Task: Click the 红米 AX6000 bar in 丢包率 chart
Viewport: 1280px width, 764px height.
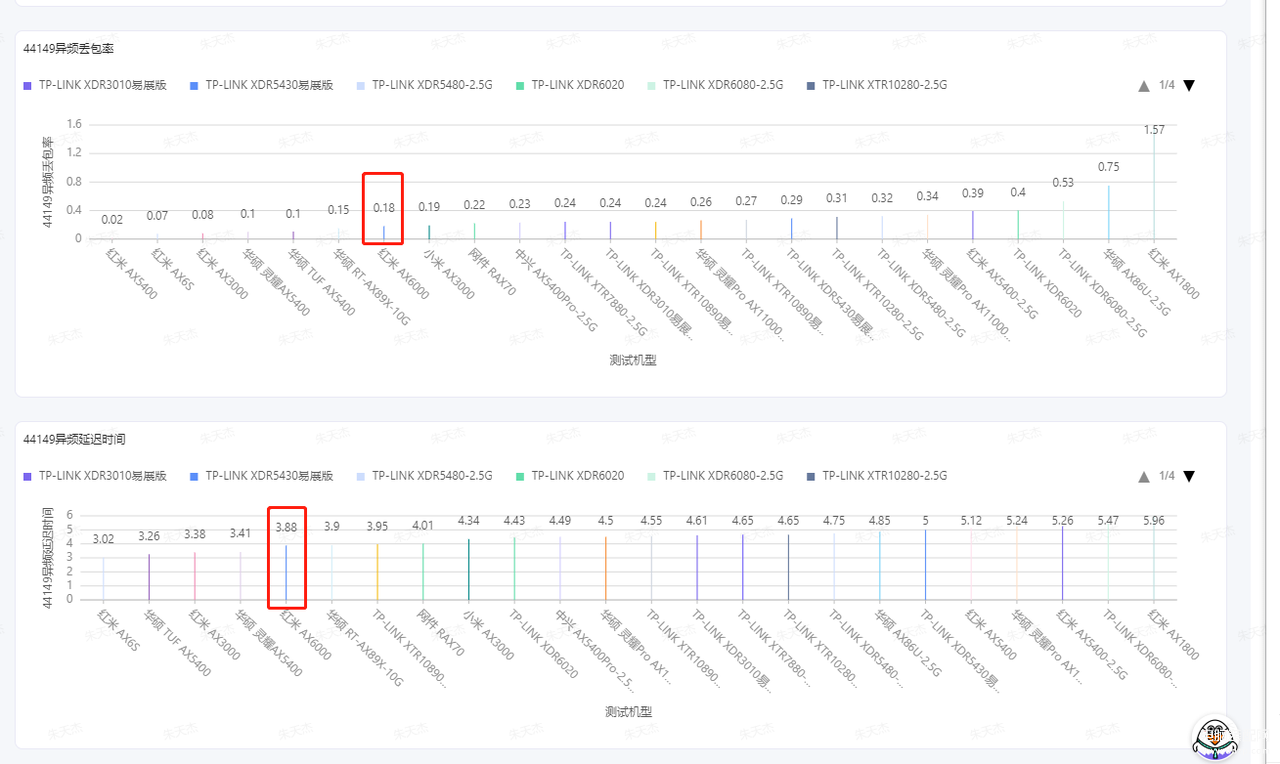Action: click(384, 232)
